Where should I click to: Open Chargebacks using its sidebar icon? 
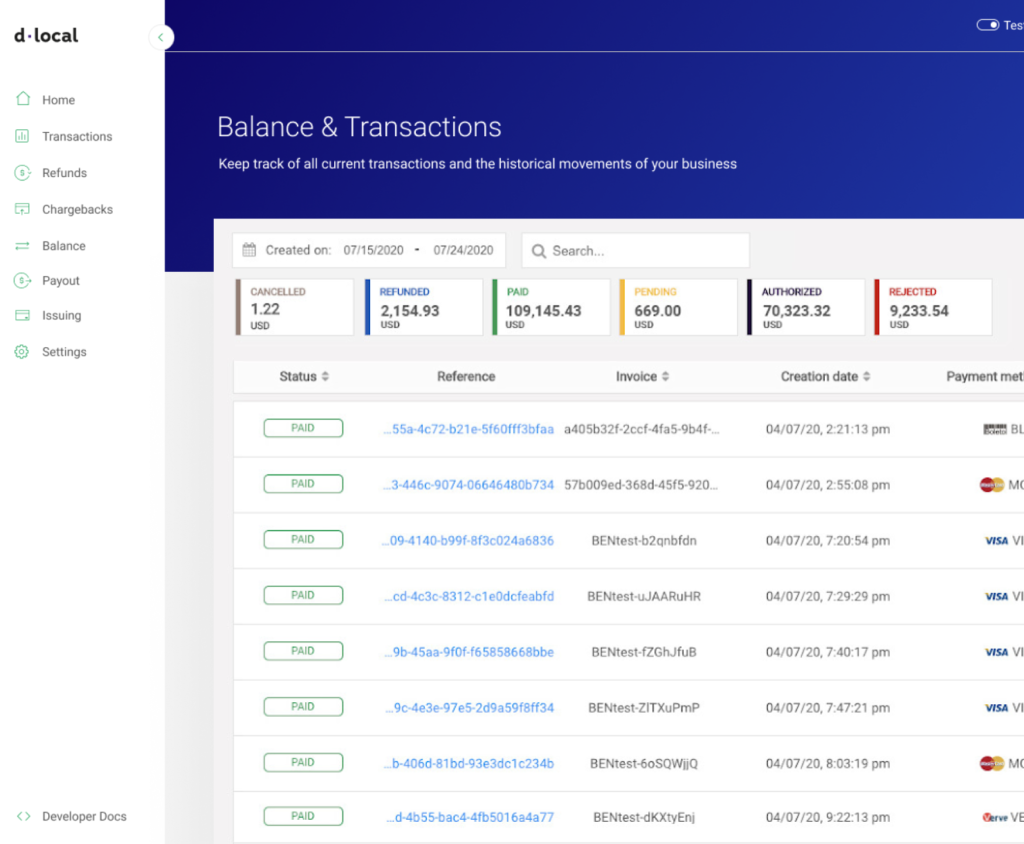(x=23, y=209)
